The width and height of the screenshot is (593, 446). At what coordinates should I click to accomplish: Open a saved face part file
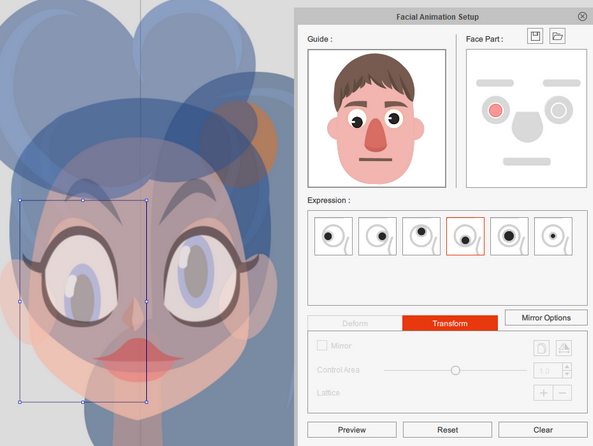557,36
